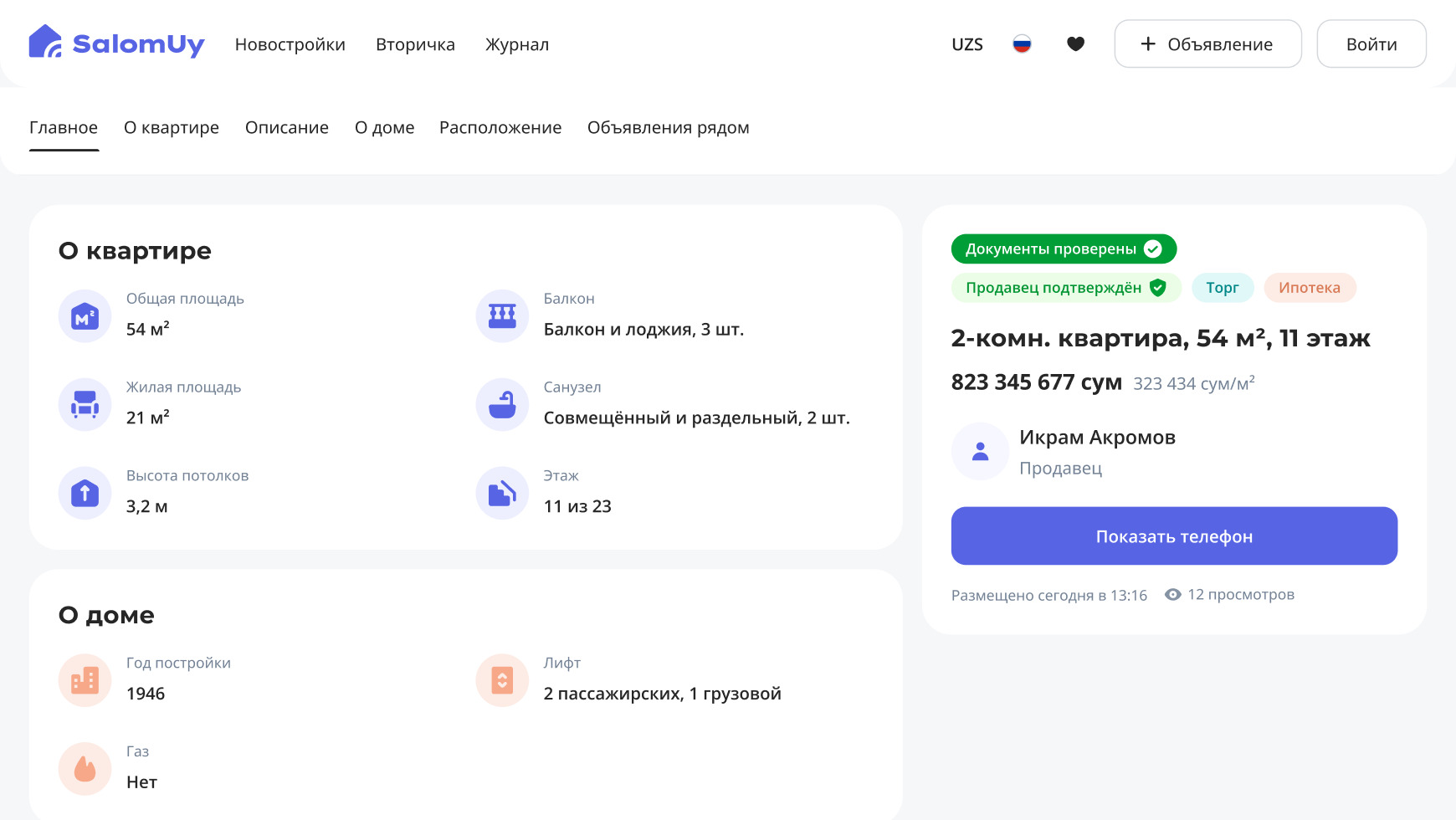
Task: Click the bathroom sink icon
Action: coord(502,405)
